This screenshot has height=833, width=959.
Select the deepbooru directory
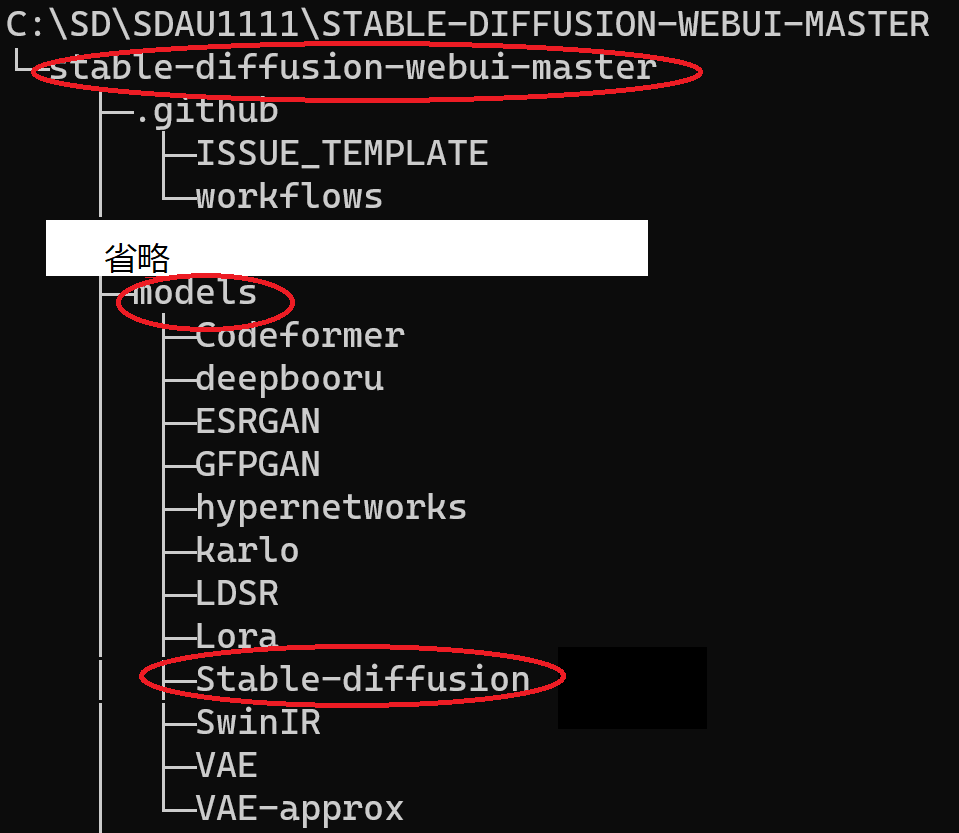point(290,379)
